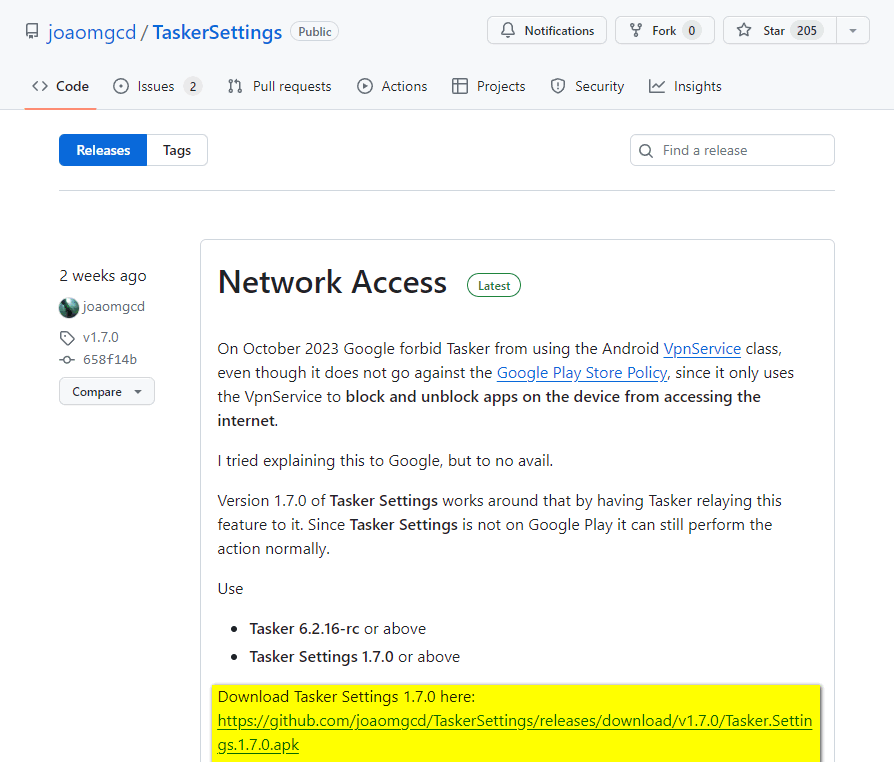Click the star count 205
The width and height of the screenshot is (894, 762).
coord(807,31)
